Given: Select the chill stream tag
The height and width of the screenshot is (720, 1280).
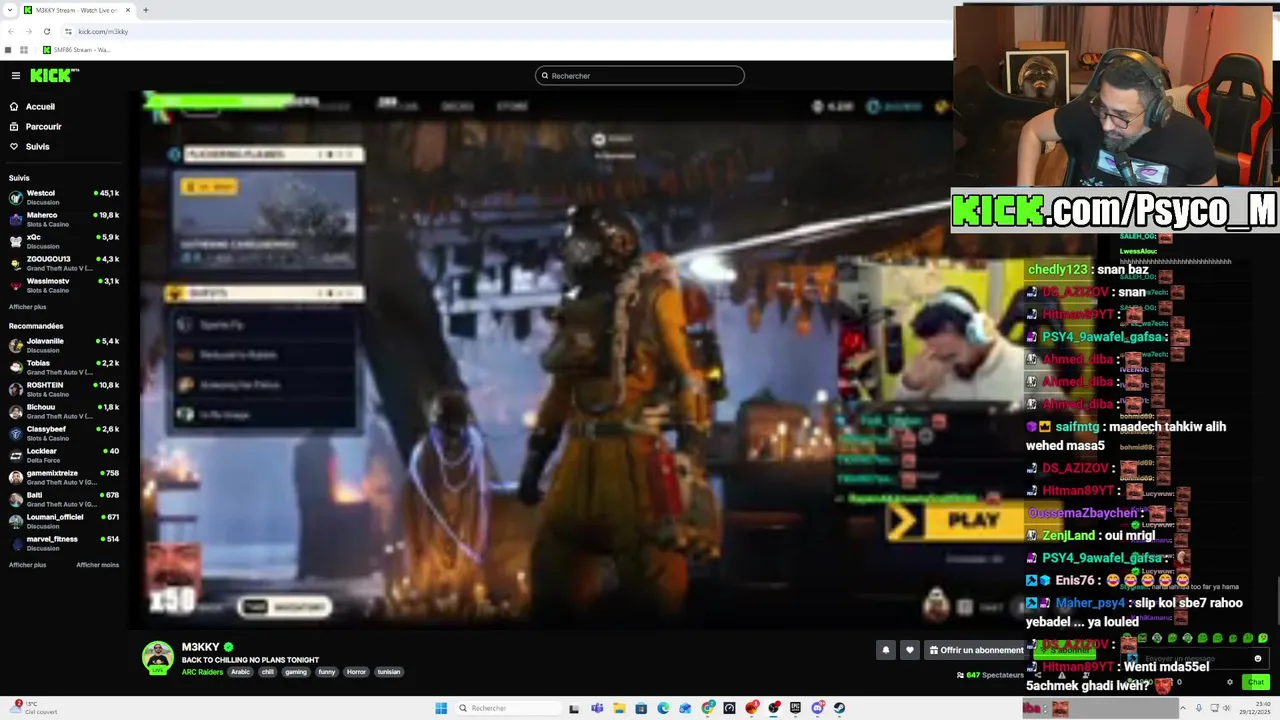Looking at the screenshot, I should pos(267,672).
